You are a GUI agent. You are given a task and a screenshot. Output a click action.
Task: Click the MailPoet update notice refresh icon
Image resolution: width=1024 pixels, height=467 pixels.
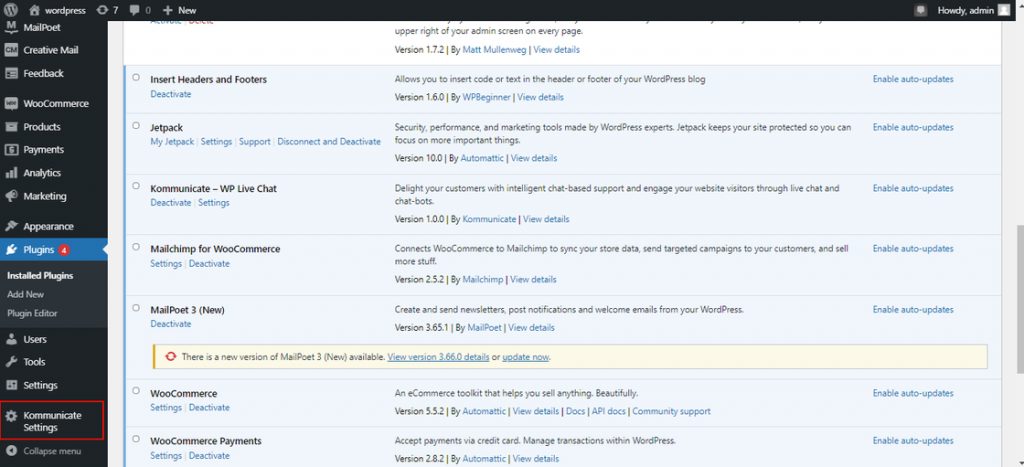171,357
